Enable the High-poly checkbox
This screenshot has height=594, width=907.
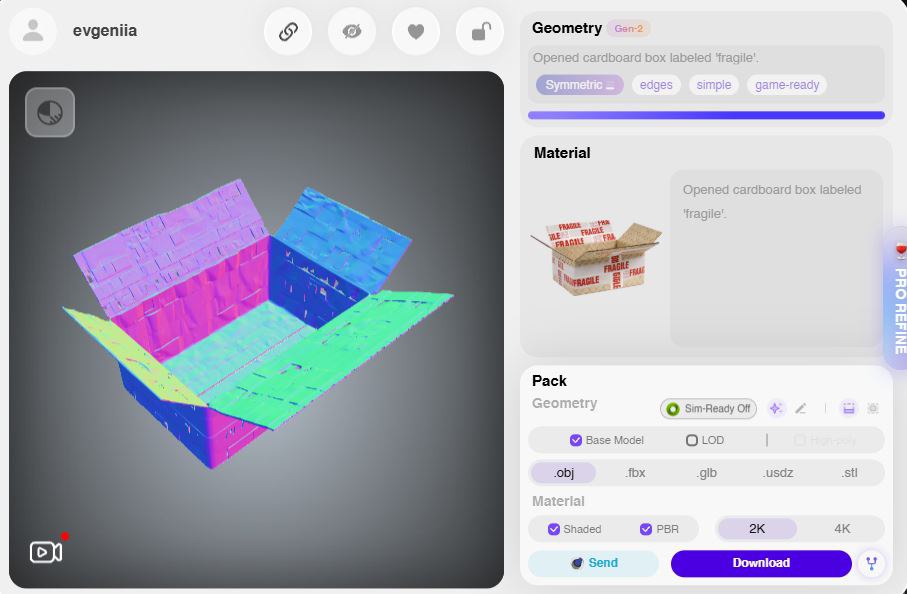click(x=799, y=440)
